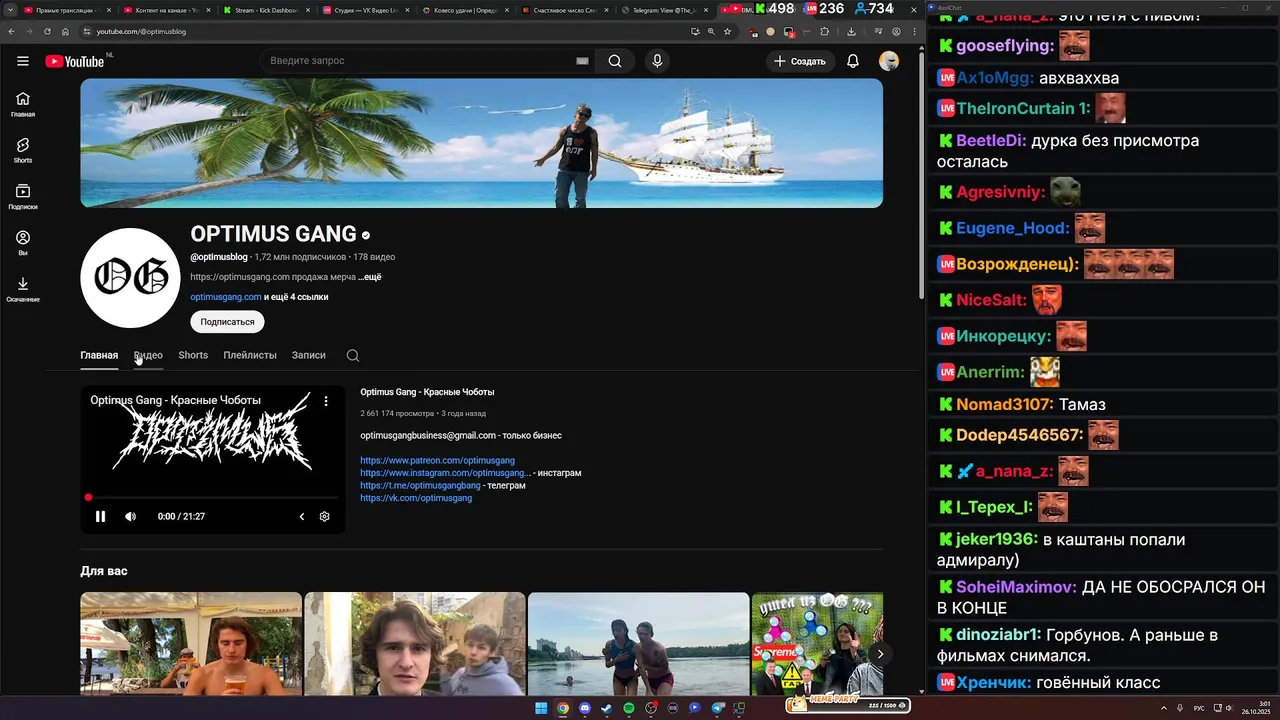The width and height of the screenshot is (1280, 720).
Task: Reload the page in the browser
Action: [x=47, y=31]
